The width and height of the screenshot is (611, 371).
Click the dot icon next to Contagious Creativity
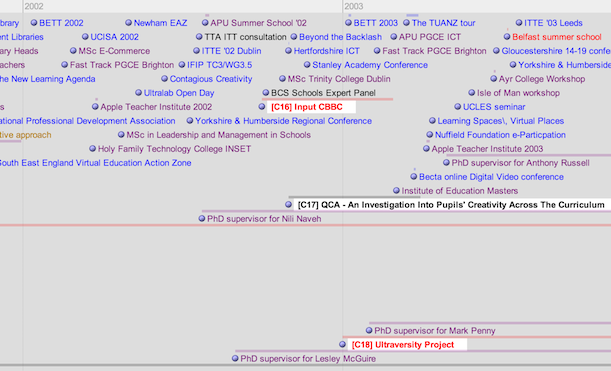(164, 79)
